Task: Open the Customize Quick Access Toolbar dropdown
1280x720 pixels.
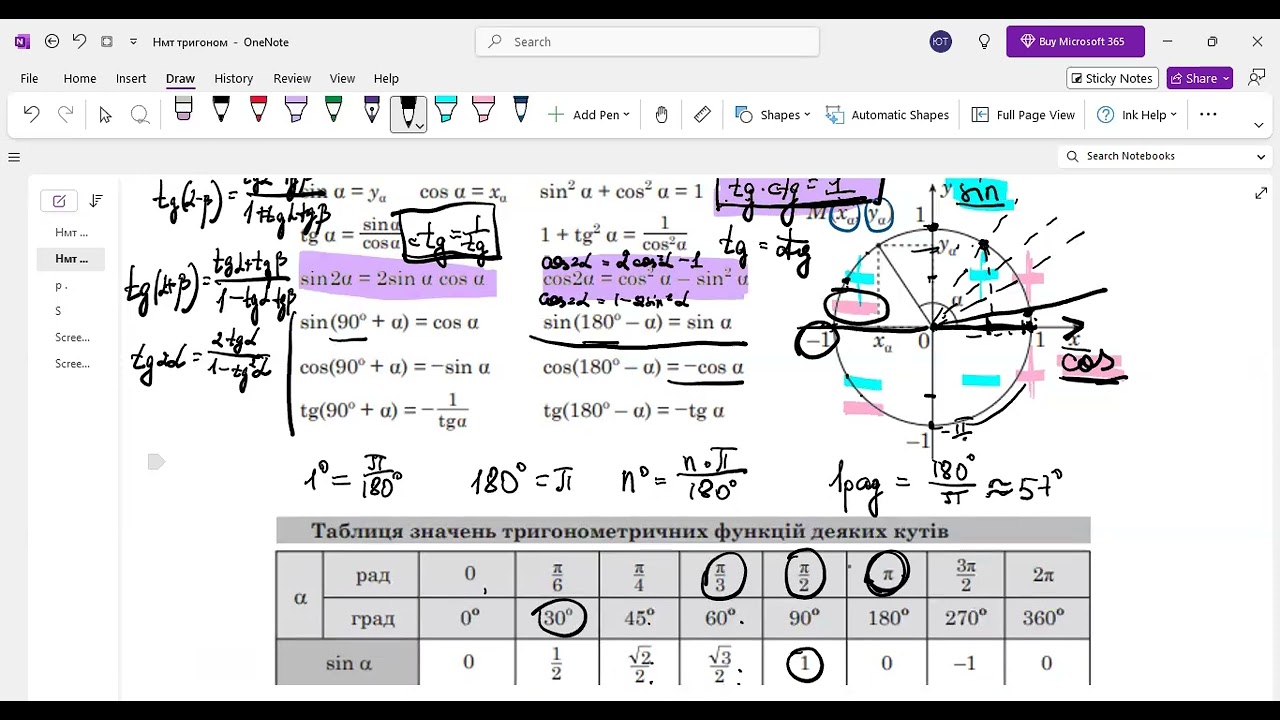Action: (133, 42)
